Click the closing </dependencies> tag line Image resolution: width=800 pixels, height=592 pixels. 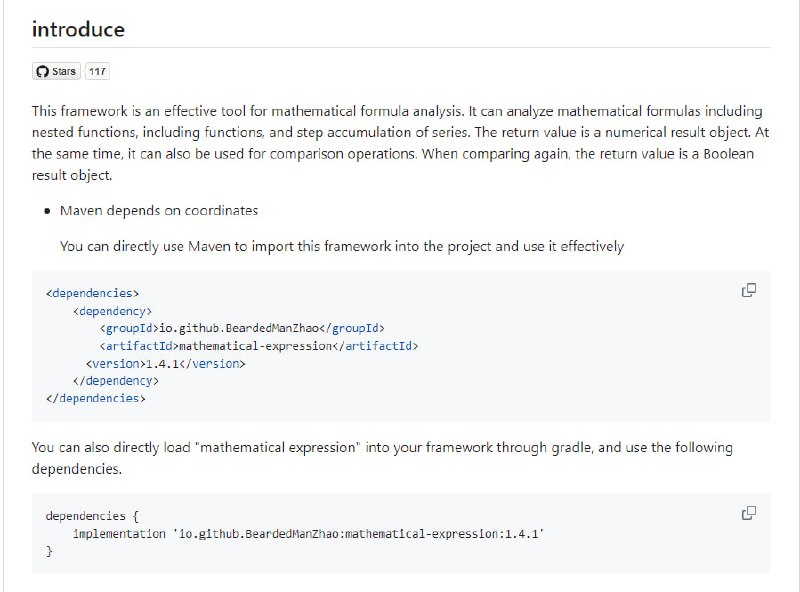coord(96,398)
